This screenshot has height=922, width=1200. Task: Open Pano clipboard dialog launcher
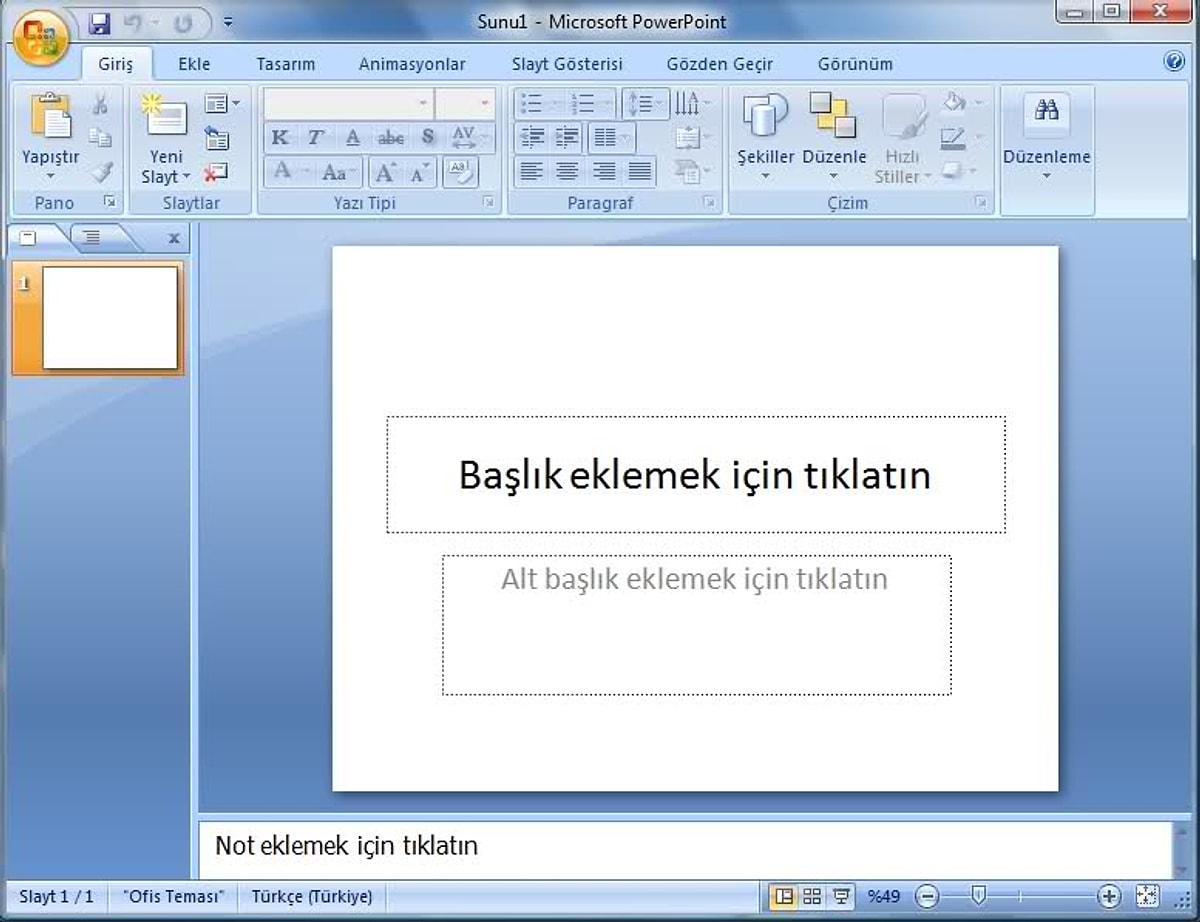click(110, 203)
